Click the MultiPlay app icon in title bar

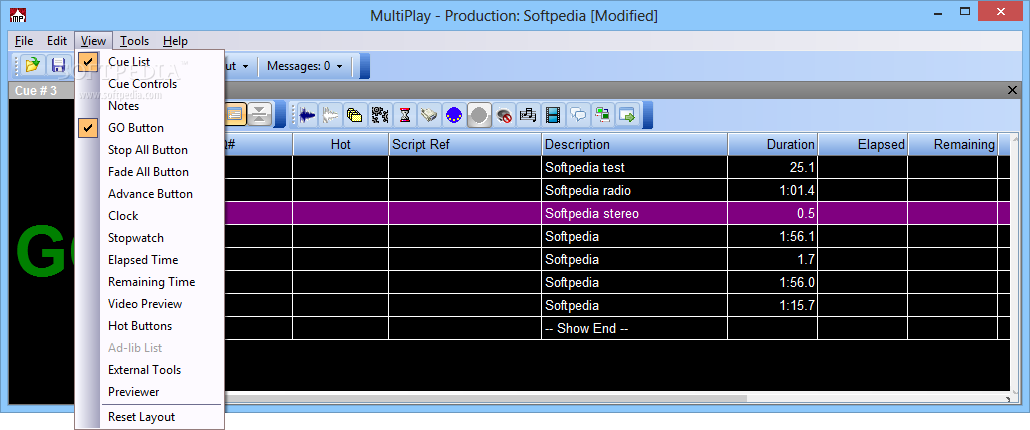tap(18, 15)
